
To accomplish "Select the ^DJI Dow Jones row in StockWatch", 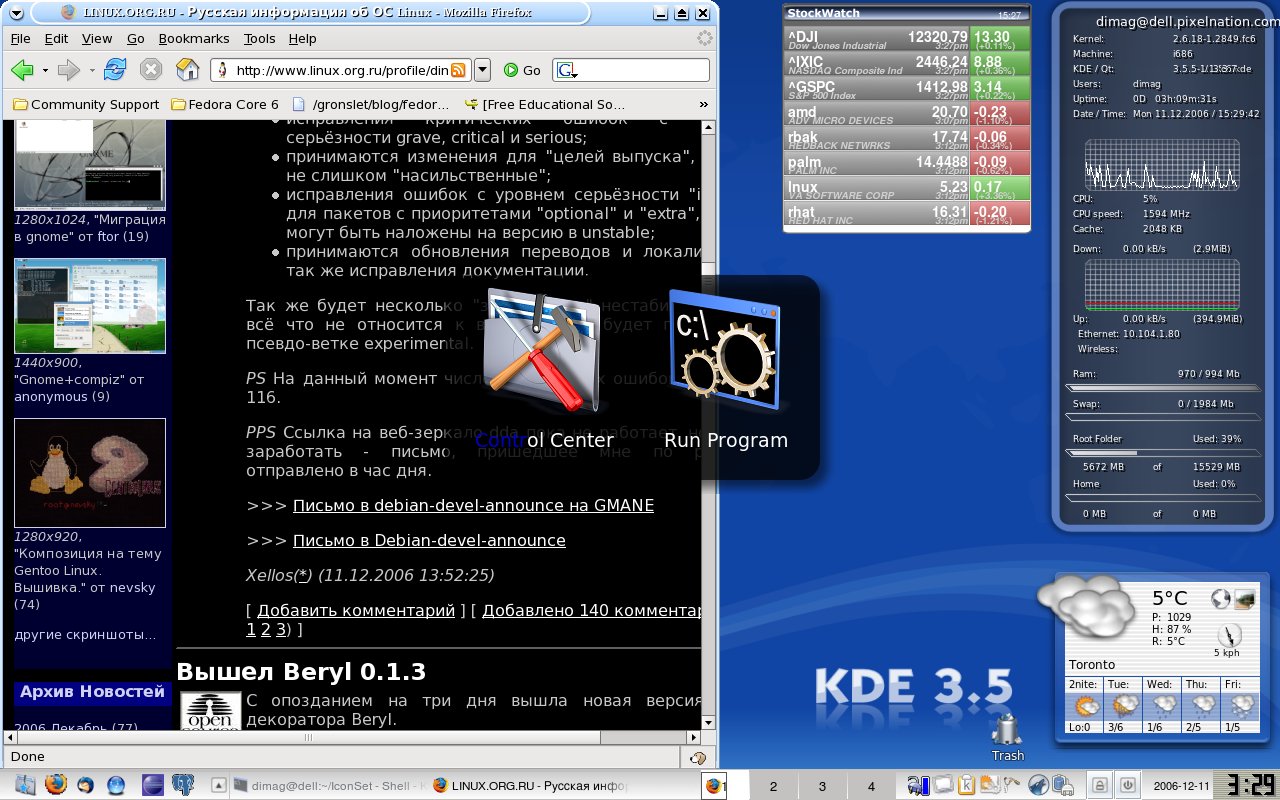I will [908, 38].
